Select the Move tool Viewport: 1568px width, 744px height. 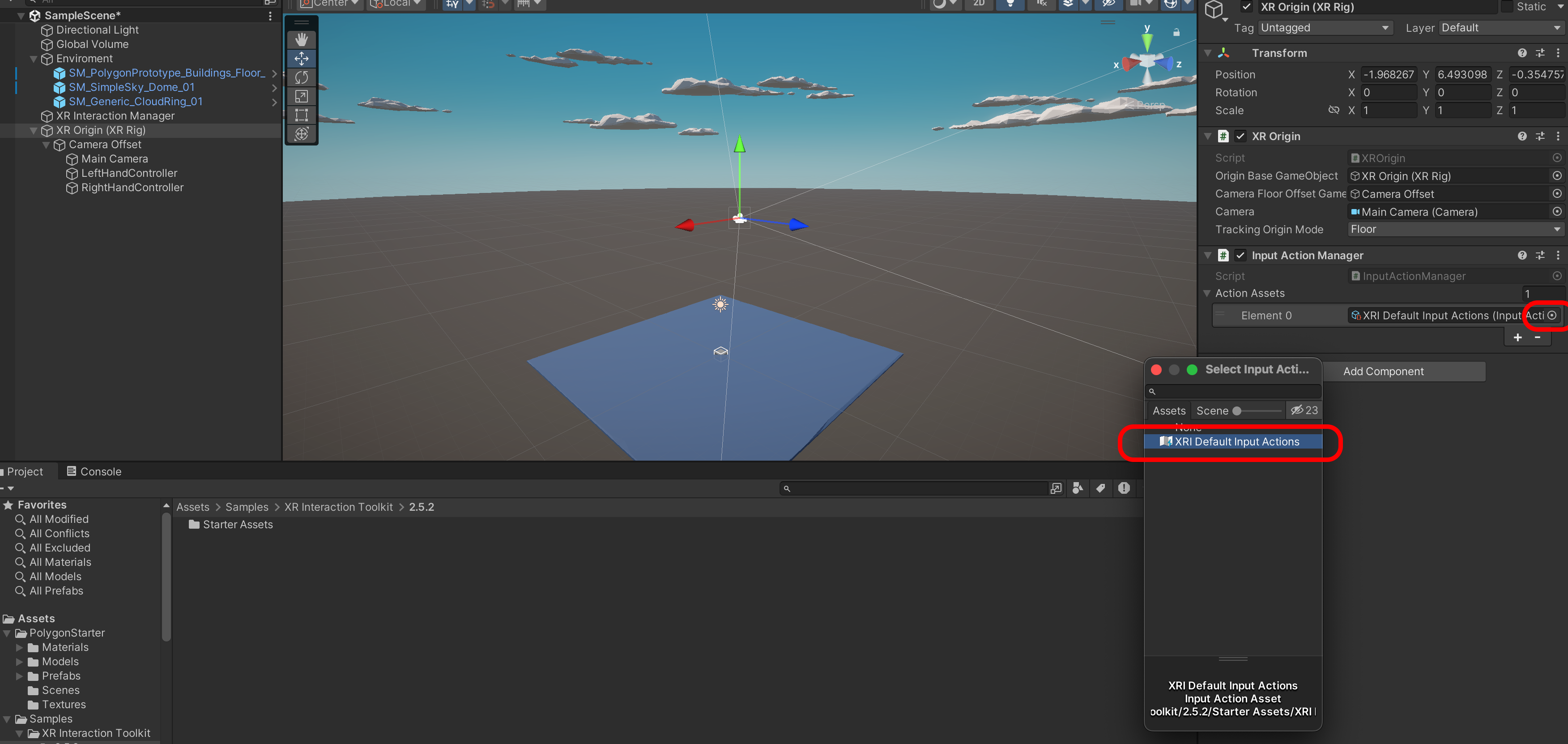[301, 59]
